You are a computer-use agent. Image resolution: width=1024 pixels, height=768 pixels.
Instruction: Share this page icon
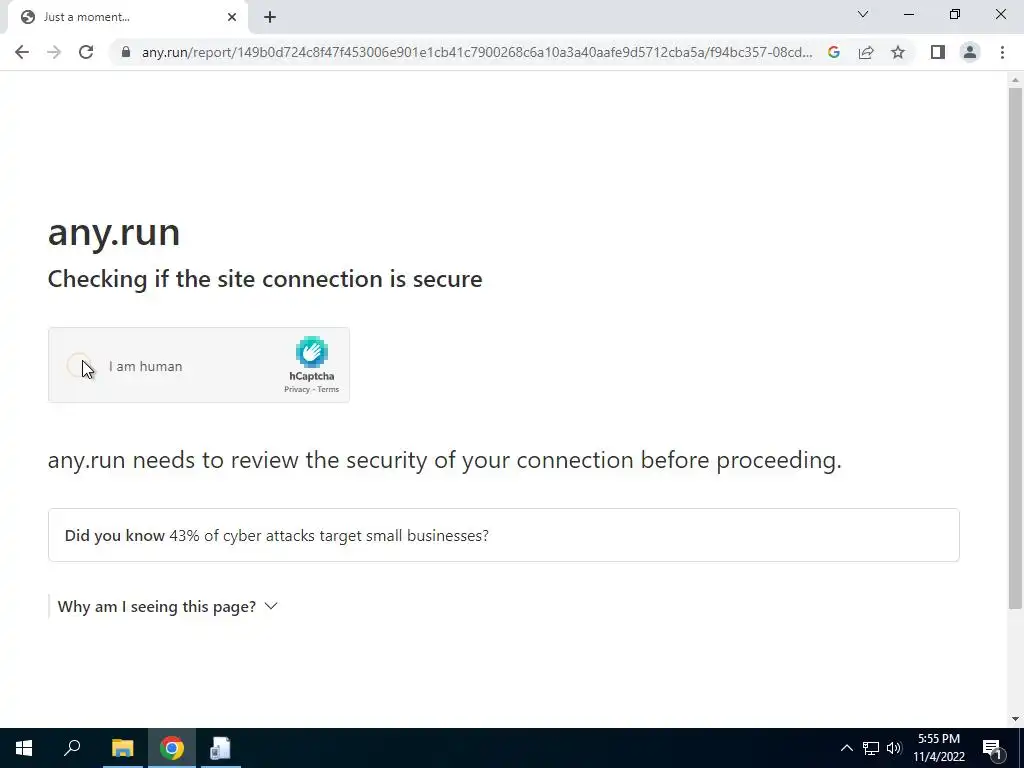click(866, 52)
